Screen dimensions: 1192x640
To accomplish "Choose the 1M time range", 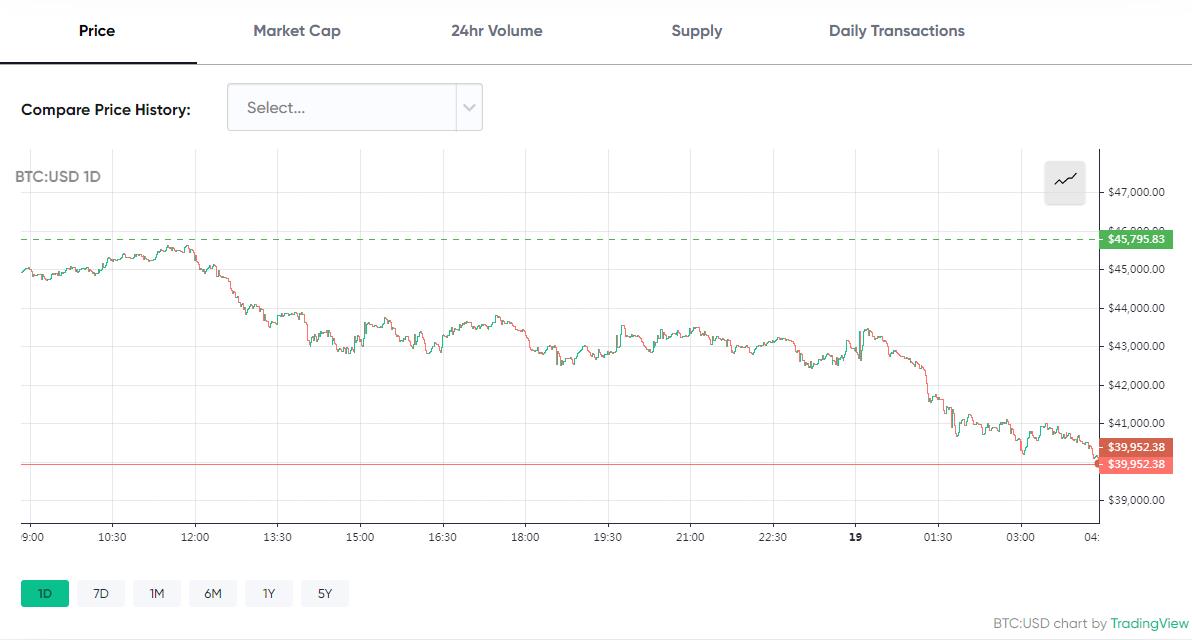I will 156,593.
